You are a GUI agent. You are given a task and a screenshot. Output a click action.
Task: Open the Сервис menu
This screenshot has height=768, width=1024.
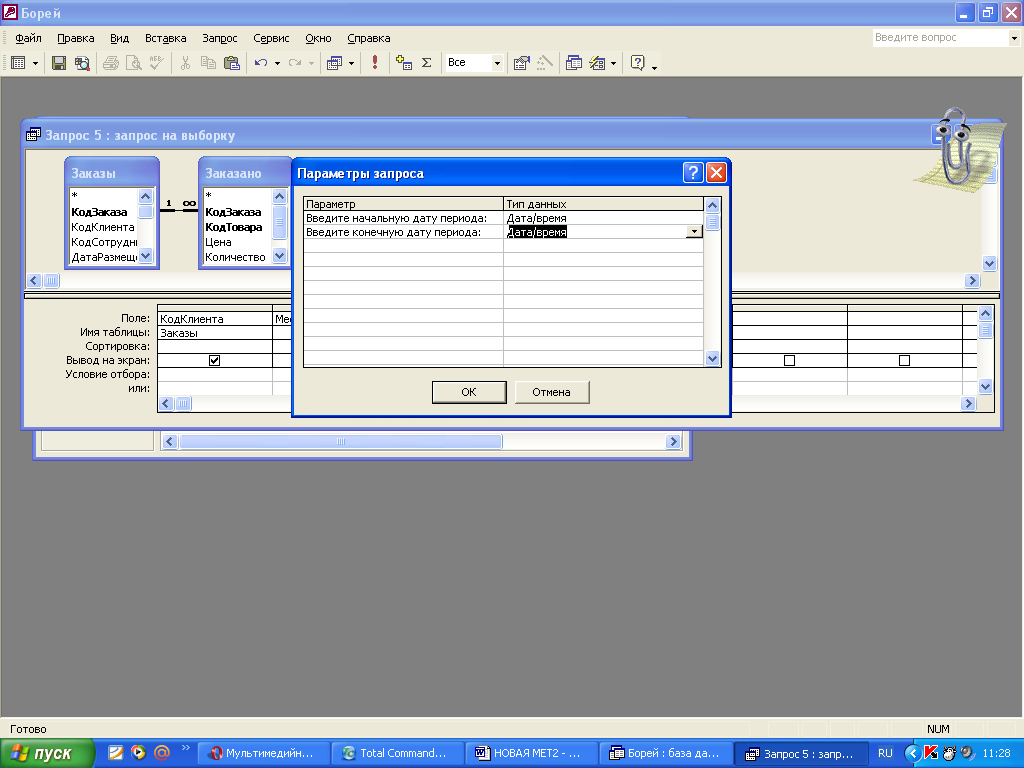[x=271, y=38]
